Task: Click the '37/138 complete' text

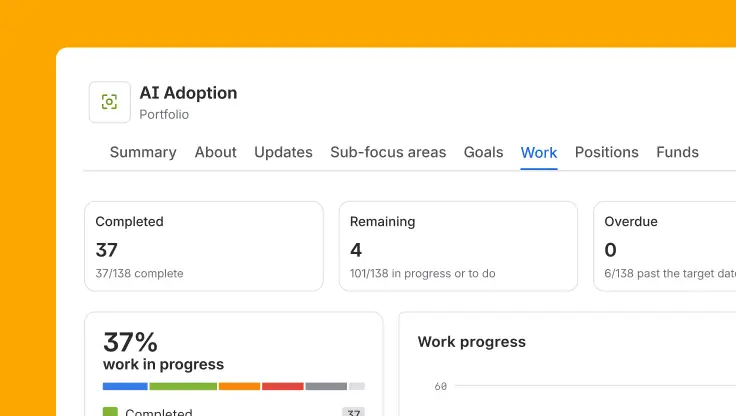Action: [139, 273]
